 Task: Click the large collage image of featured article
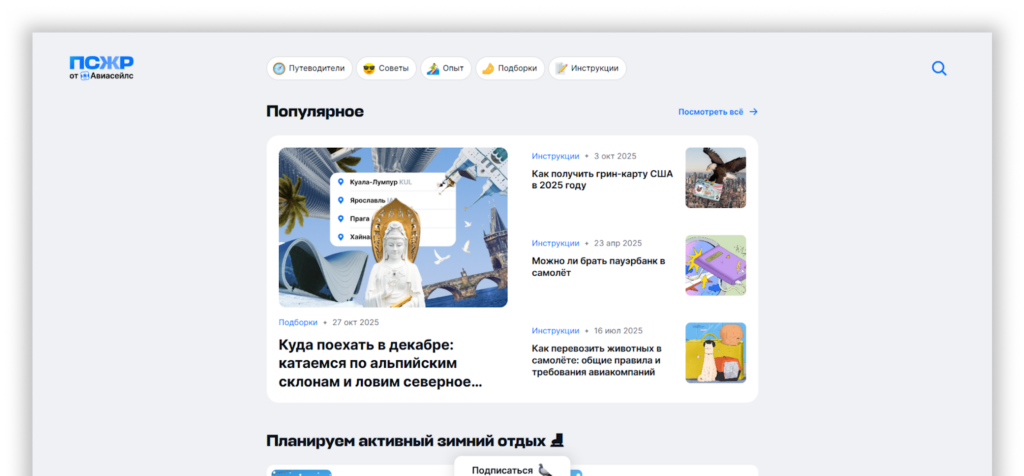393,227
